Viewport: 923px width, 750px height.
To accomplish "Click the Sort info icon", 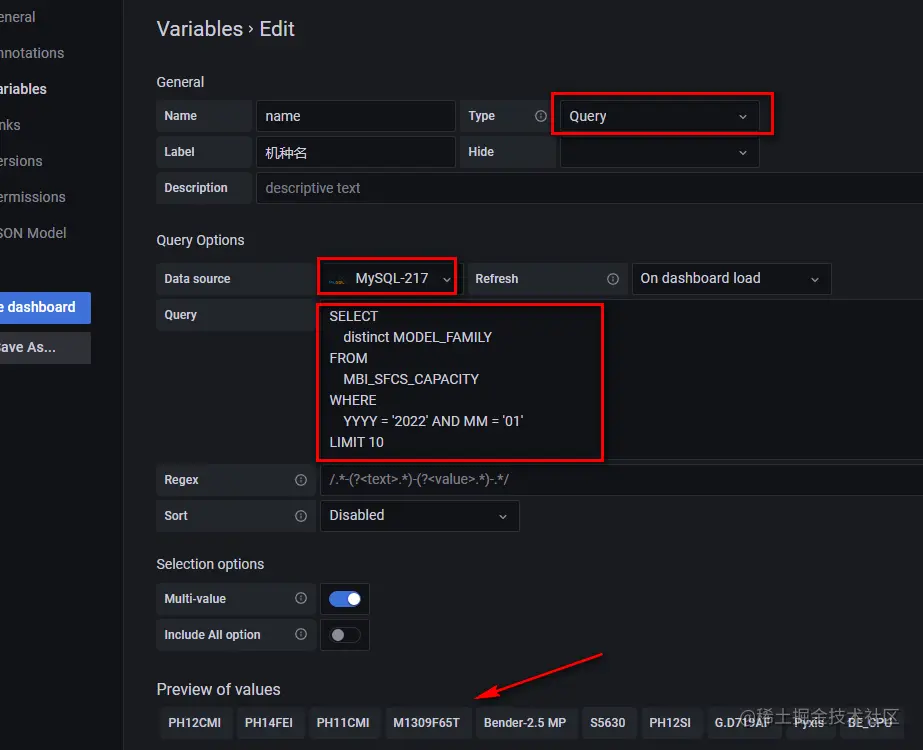I will coord(301,516).
